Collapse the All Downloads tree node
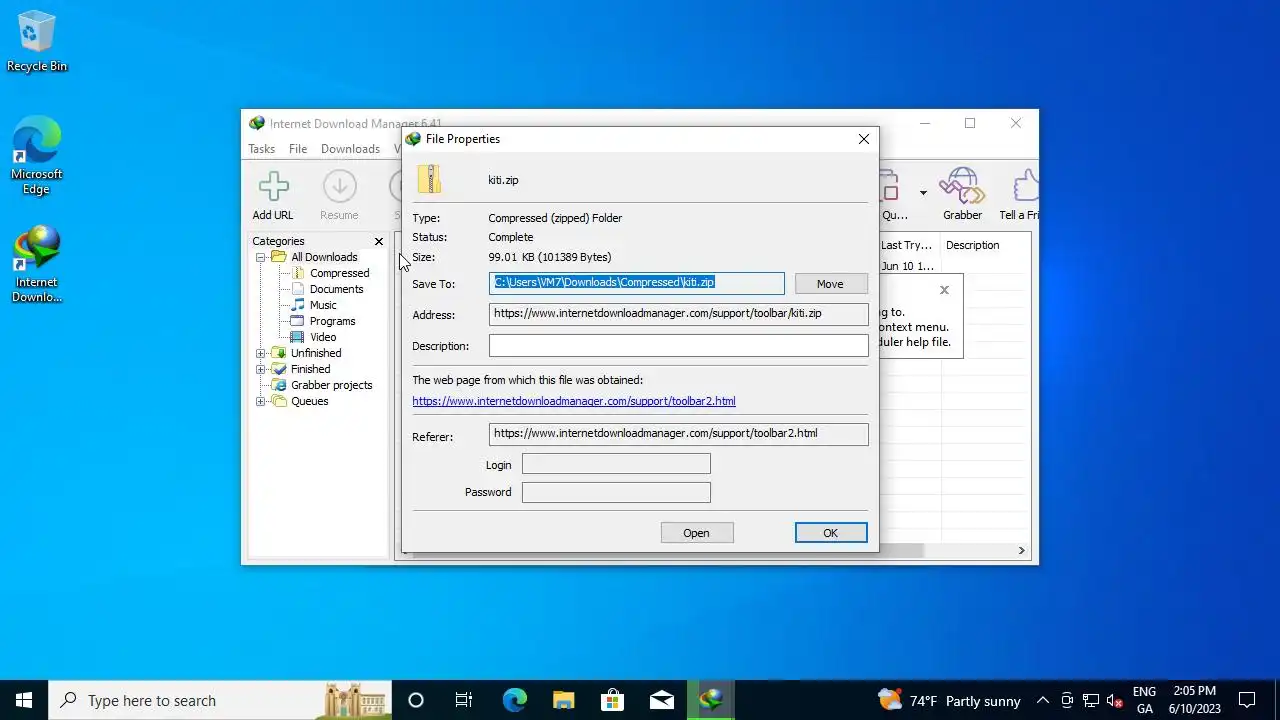 [x=261, y=257]
